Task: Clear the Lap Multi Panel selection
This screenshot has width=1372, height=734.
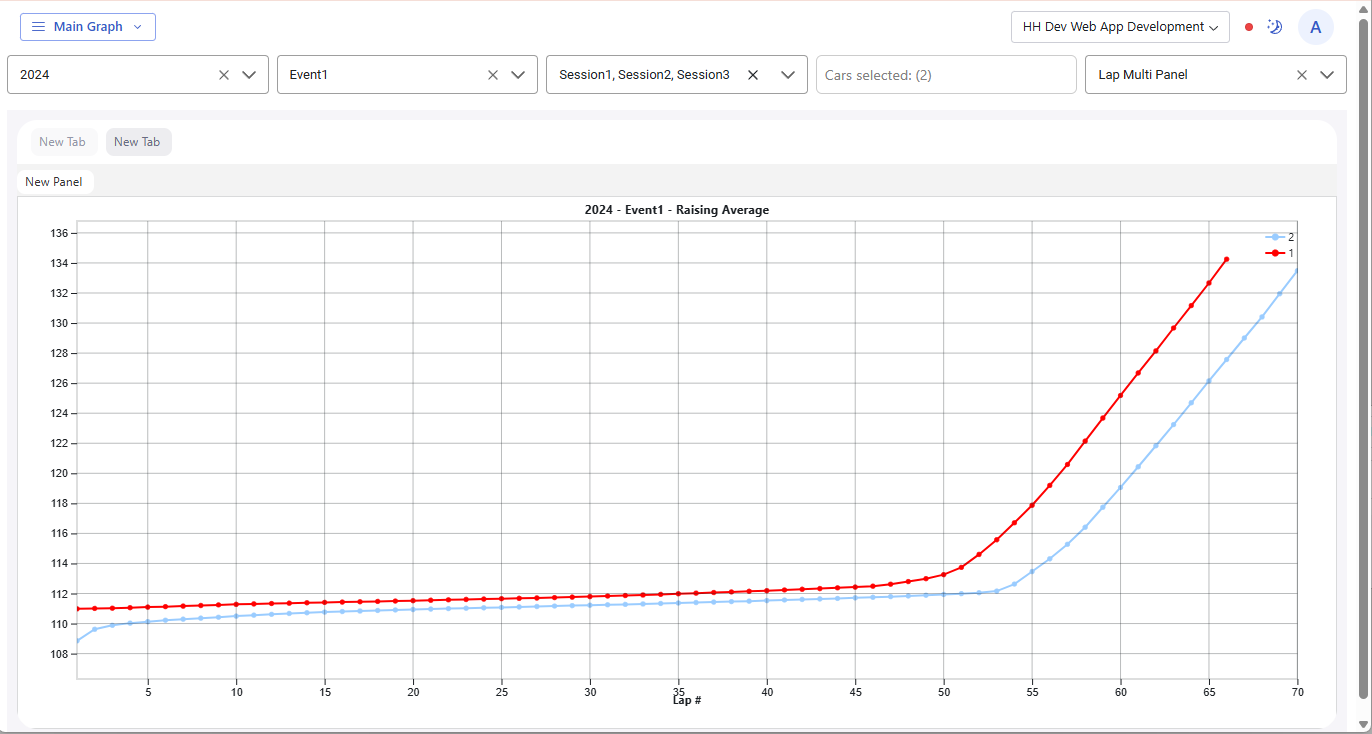Action: click(1302, 75)
